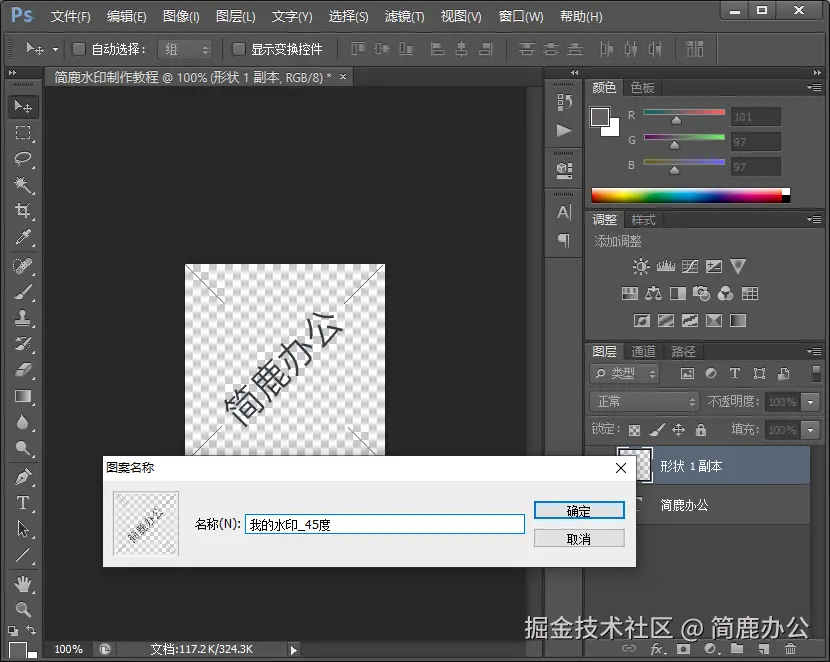
Task: Click the 取消 button in pattern dialog
Action: pos(579,537)
